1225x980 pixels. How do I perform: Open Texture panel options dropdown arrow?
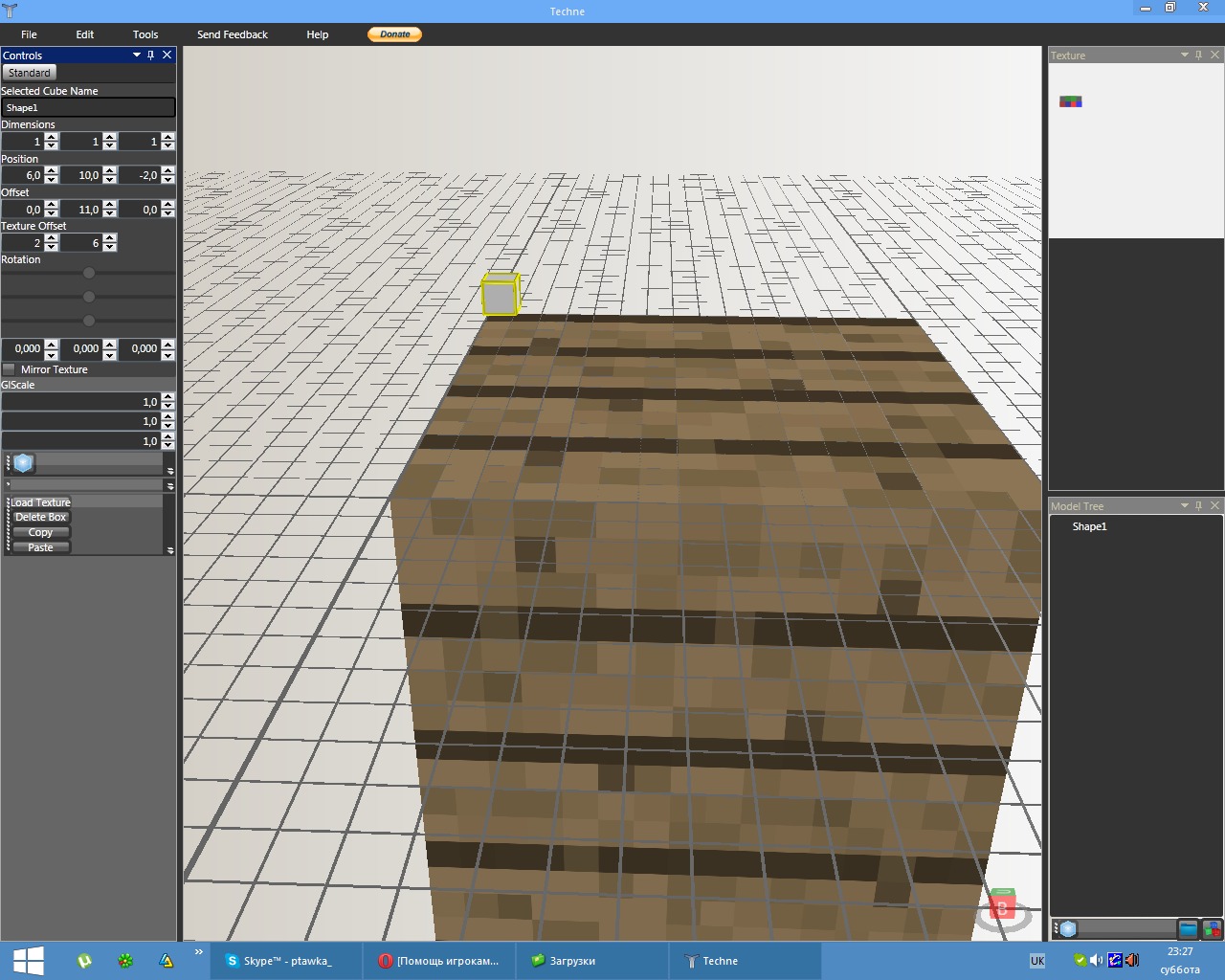1184,55
